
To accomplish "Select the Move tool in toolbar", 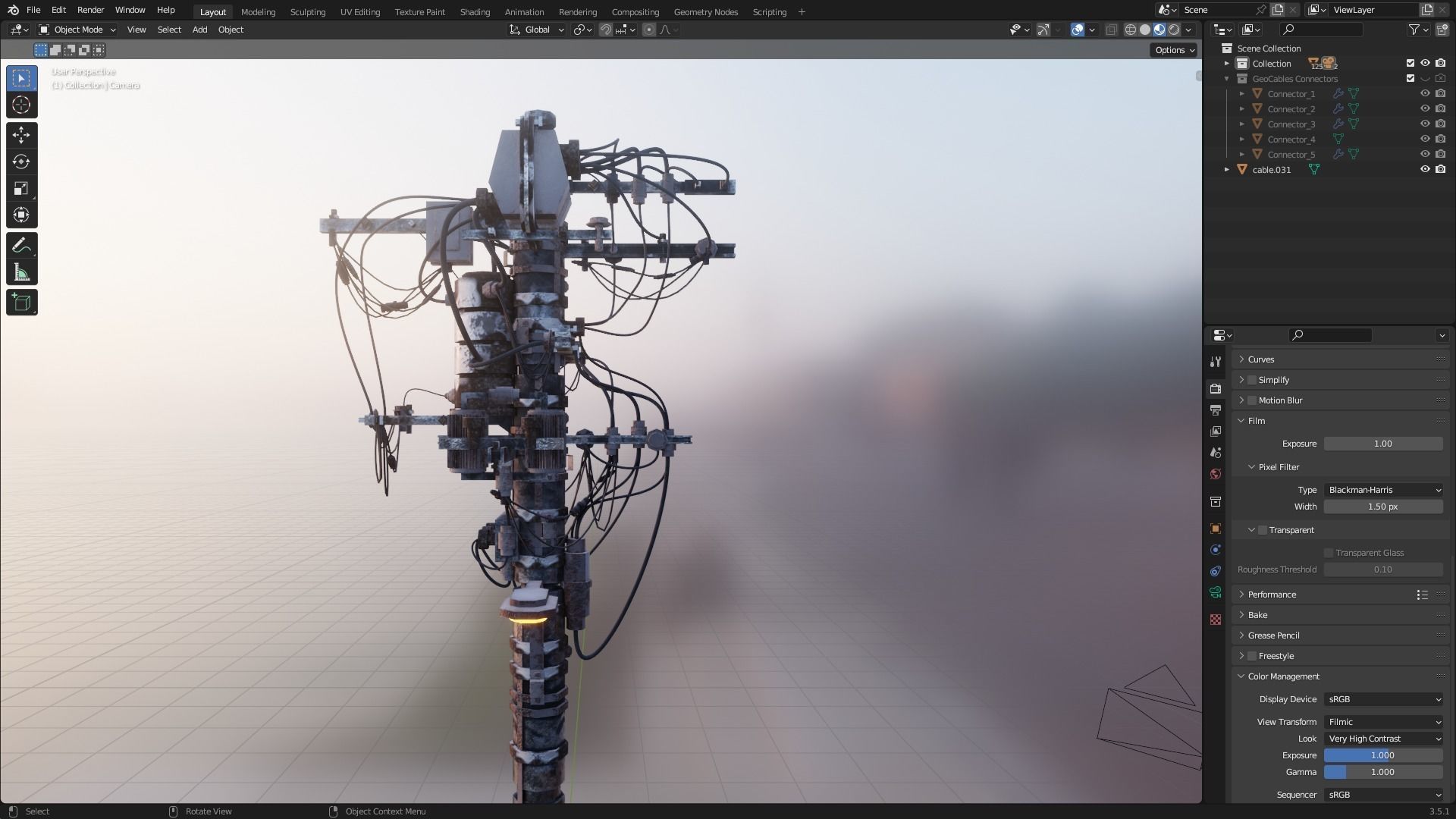I will click(x=21, y=135).
